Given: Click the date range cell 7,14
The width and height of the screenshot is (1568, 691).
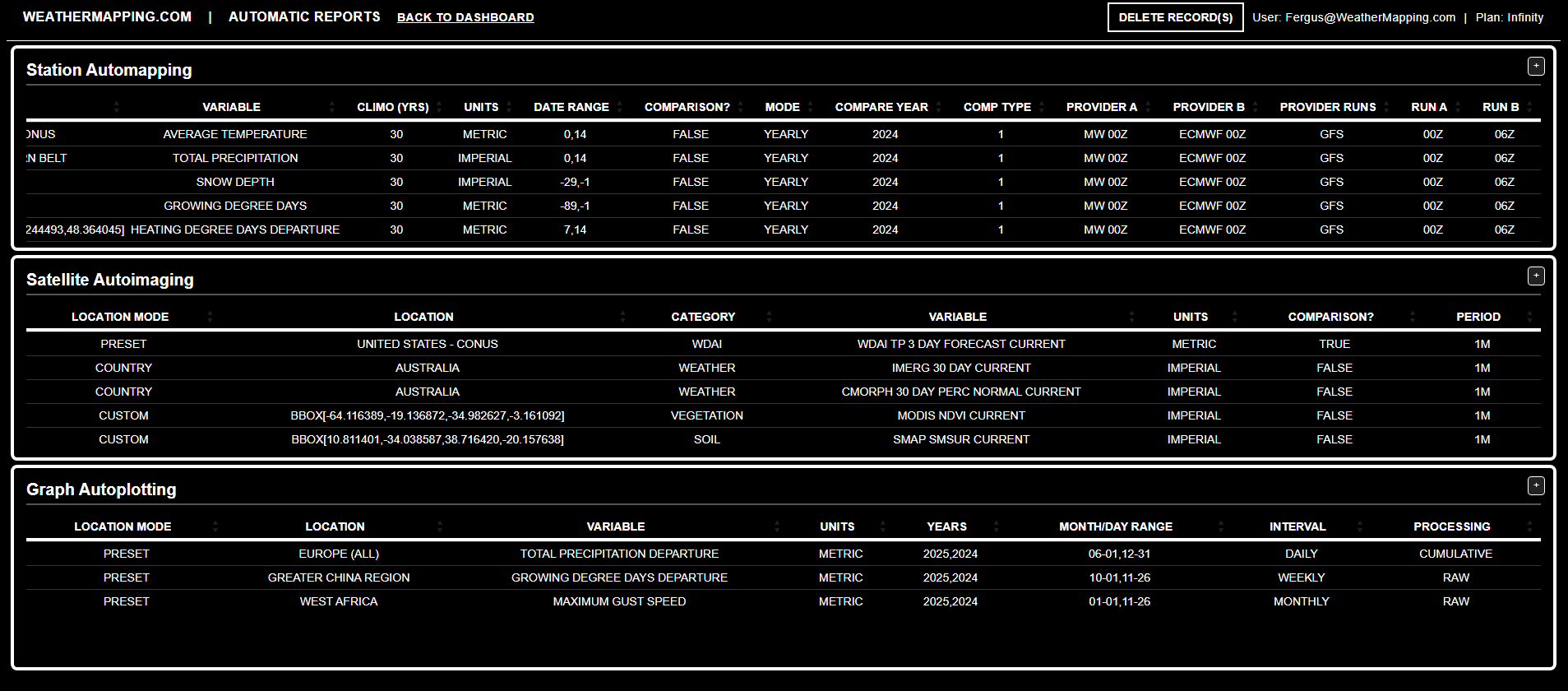Looking at the screenshot, I should click(x=575, y=230).
